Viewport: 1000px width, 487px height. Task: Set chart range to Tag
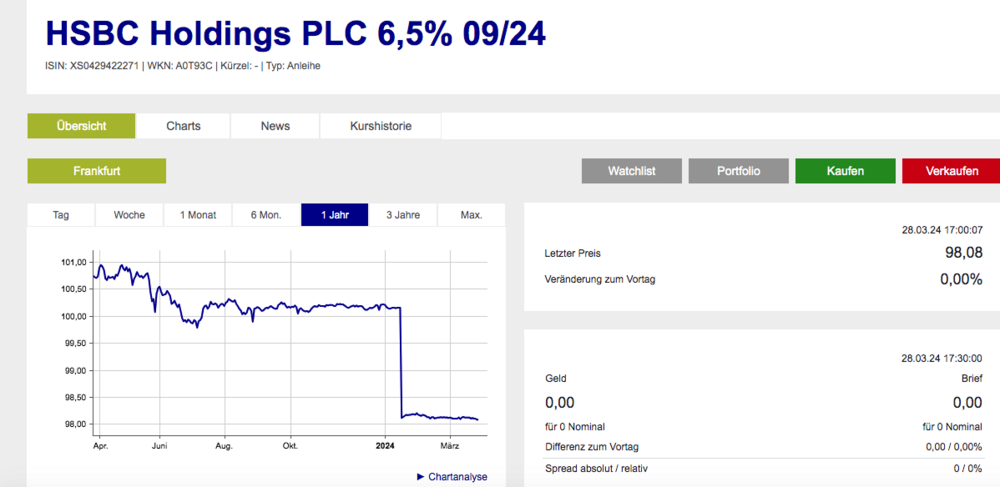pyautogui.click(x=61, y=215)
